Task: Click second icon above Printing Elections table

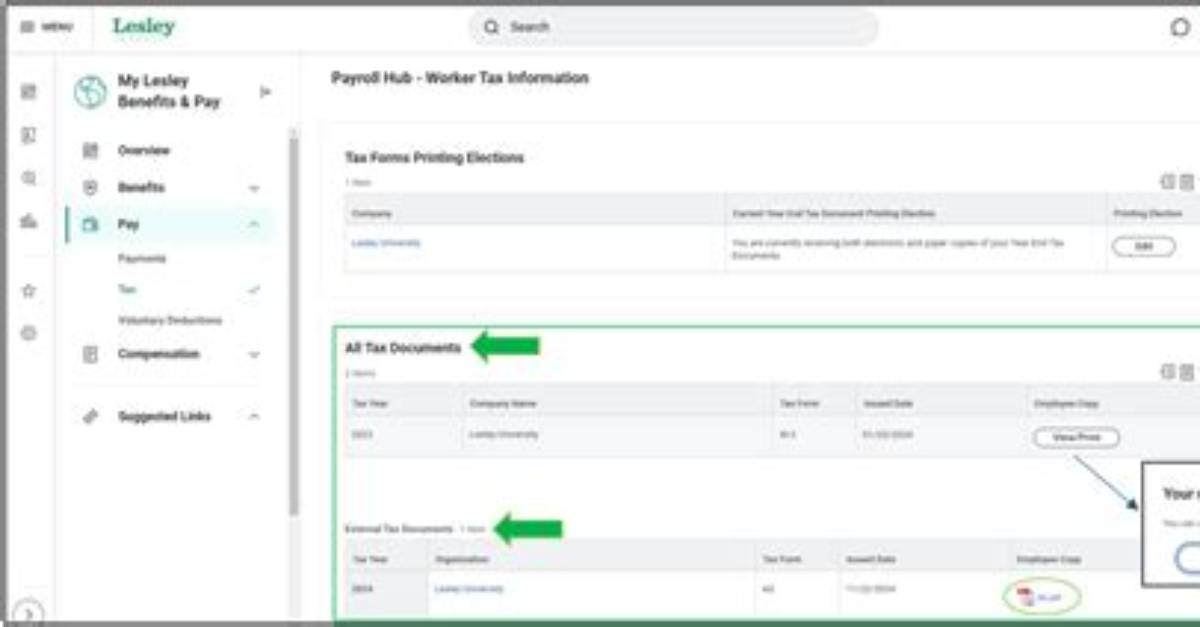Action: 1186,182
